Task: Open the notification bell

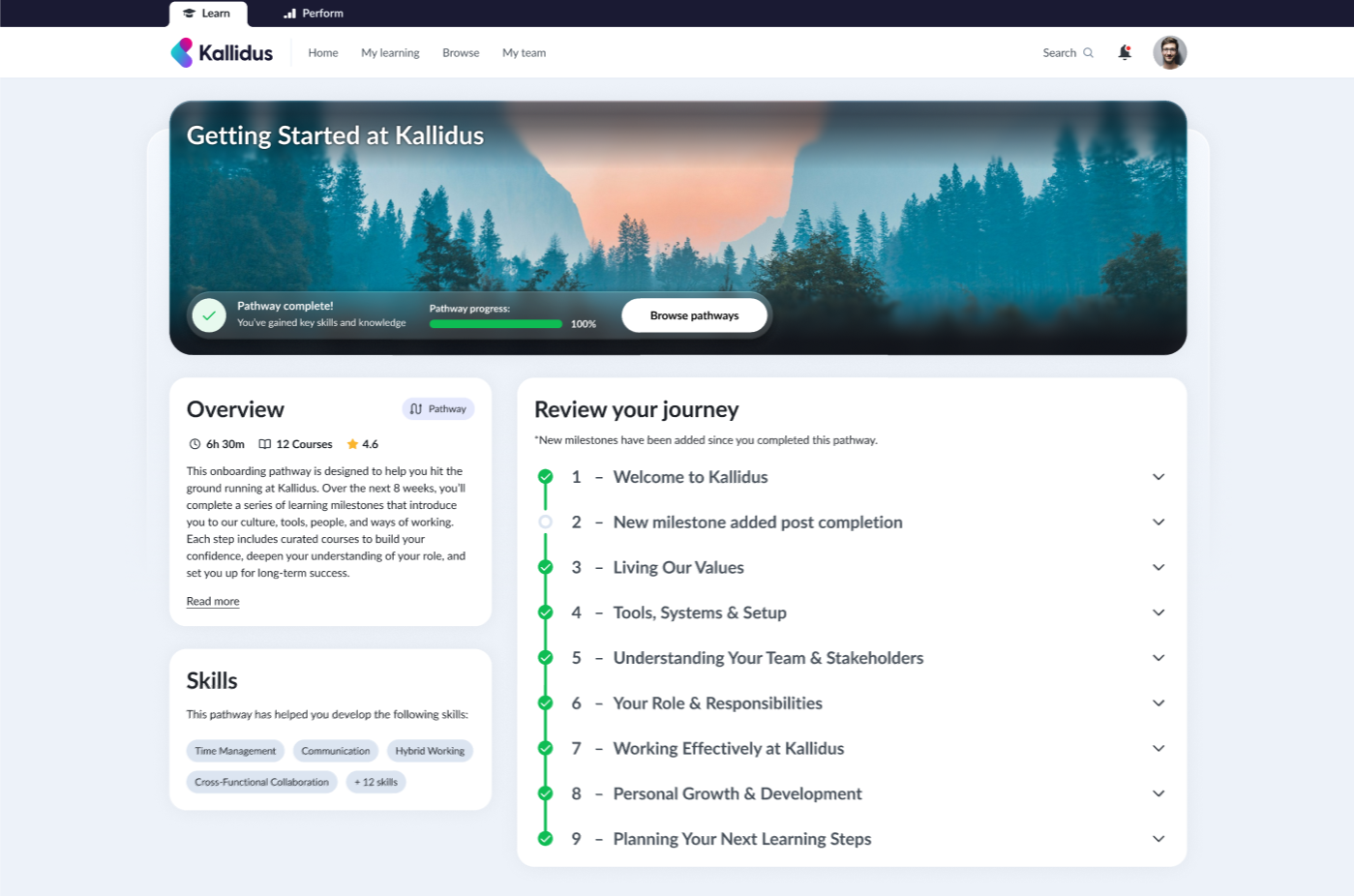Action: point(1125,52)
